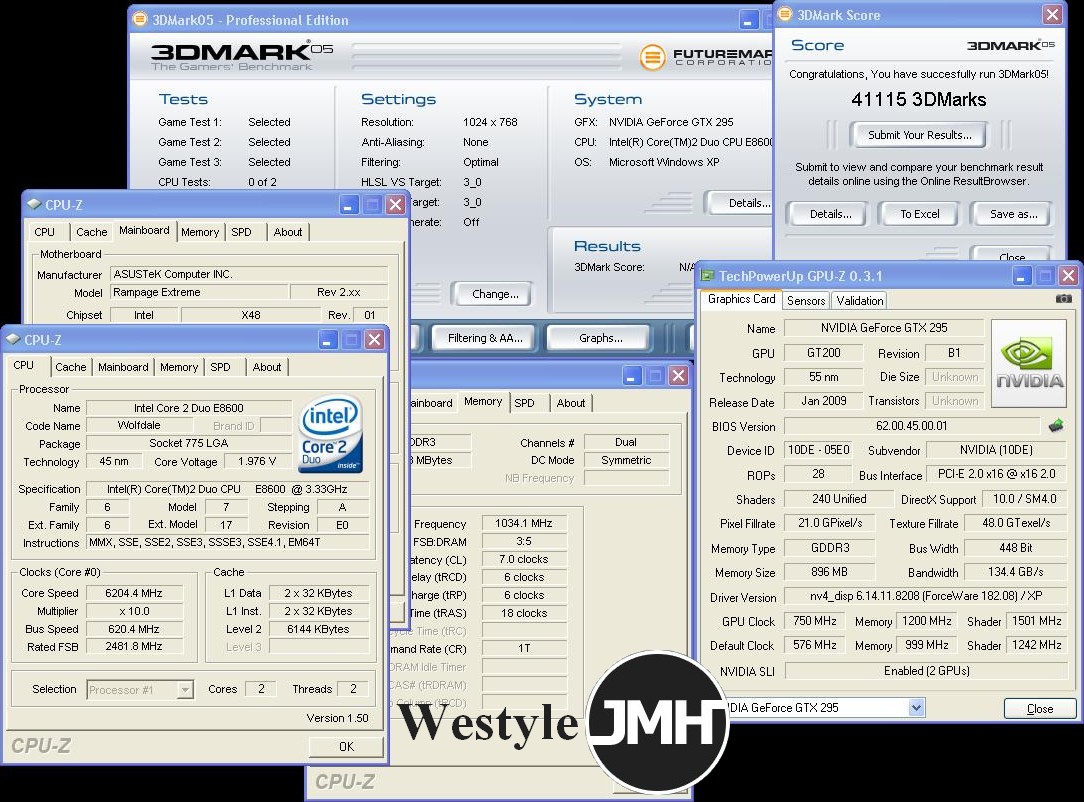Click Close button in GPU-Z
Image resolution: width=1084 pixels, height=802 pixels.
tap(1040, 709)
